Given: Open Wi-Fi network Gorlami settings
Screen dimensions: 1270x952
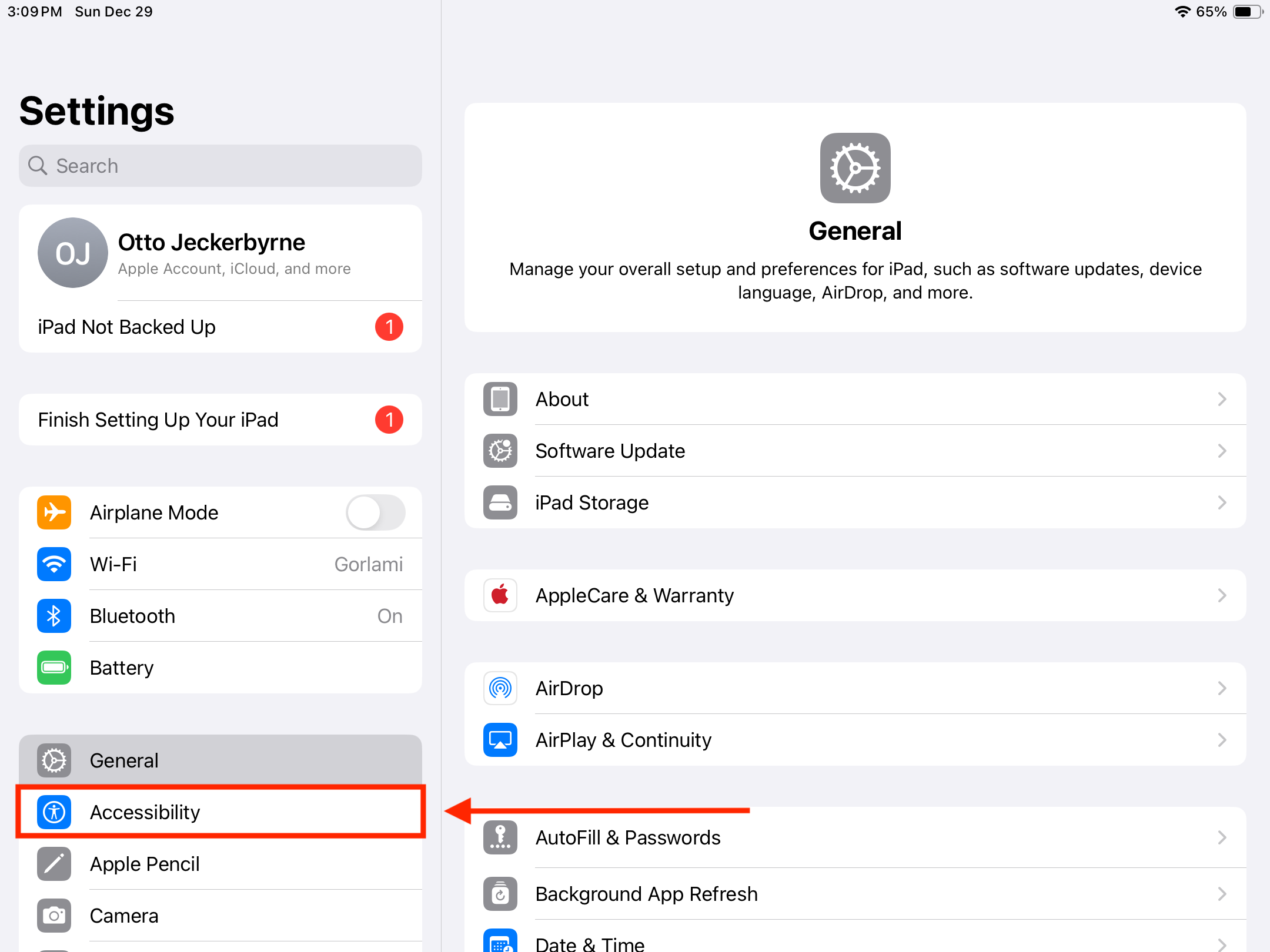Looking at the screenshot, I should pyautogui.click(x=220, y=564).
